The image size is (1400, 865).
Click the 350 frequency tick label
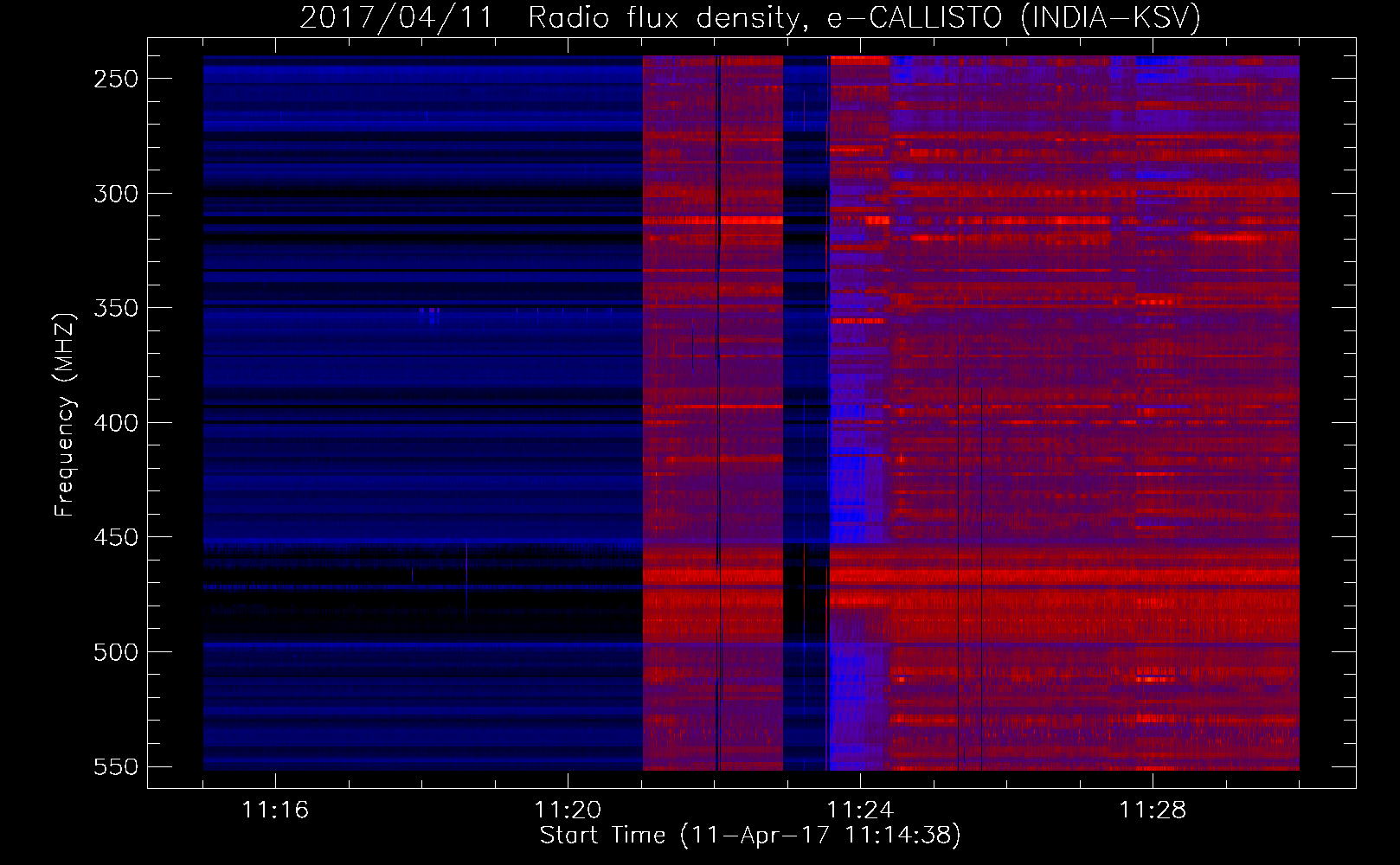click(115, 308)
